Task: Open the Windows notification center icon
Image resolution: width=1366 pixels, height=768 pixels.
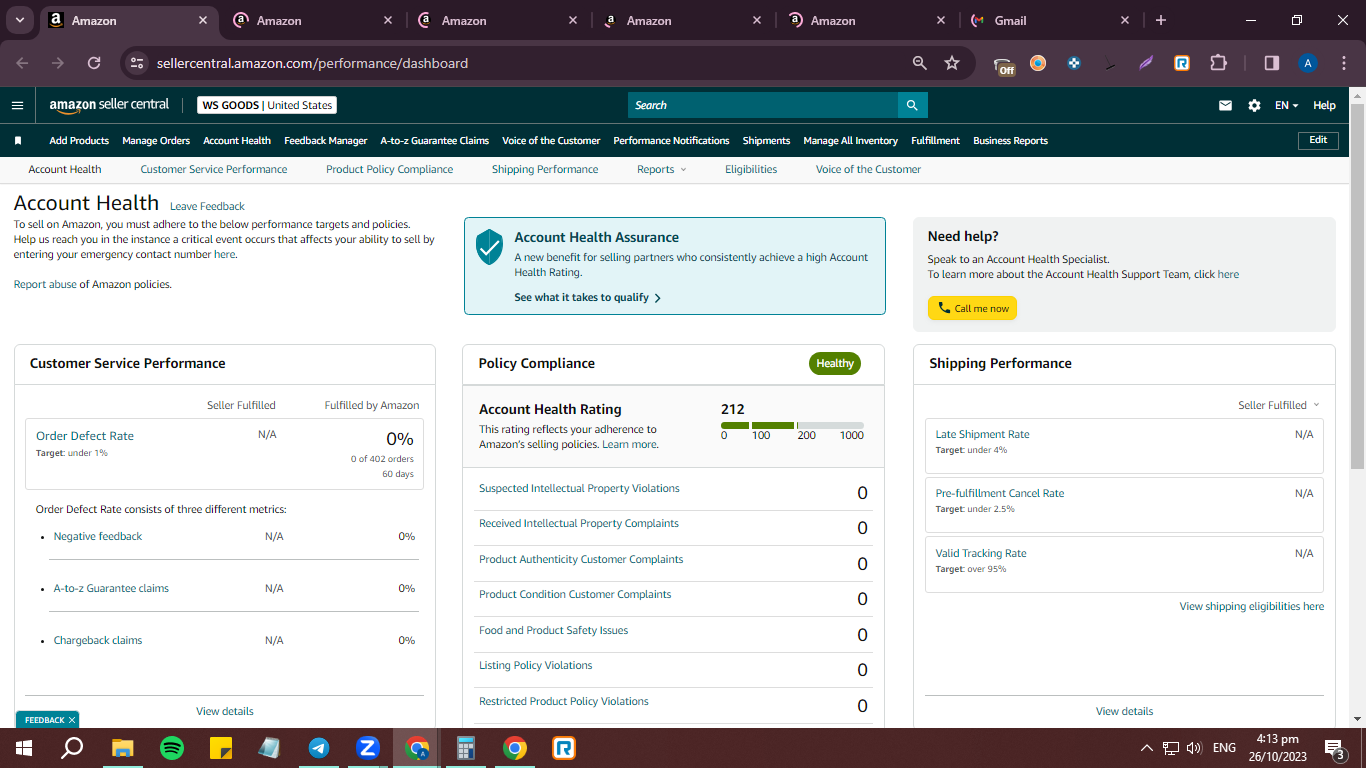Action: coord(1334,748)
